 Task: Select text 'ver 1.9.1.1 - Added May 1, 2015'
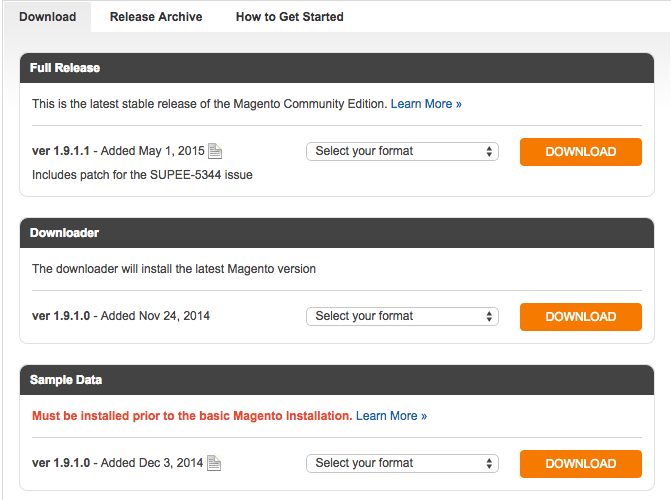click(x=118, y=151)
